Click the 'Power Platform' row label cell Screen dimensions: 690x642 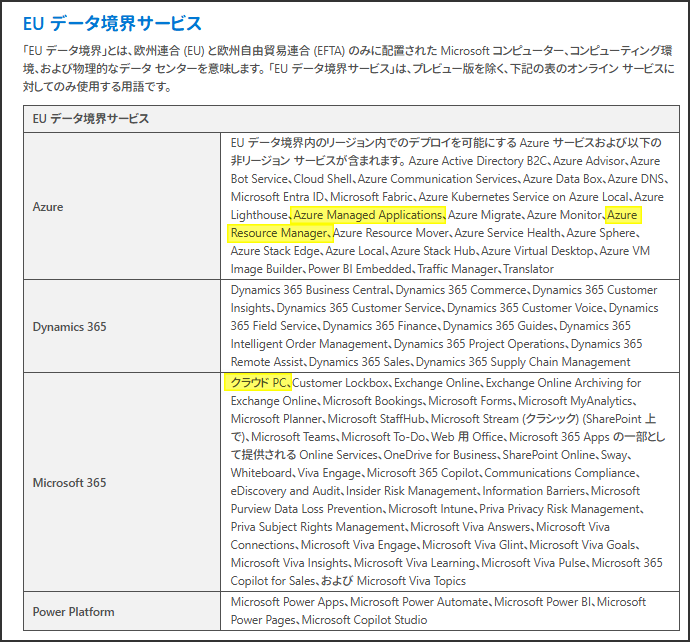[x=122, y=611]
